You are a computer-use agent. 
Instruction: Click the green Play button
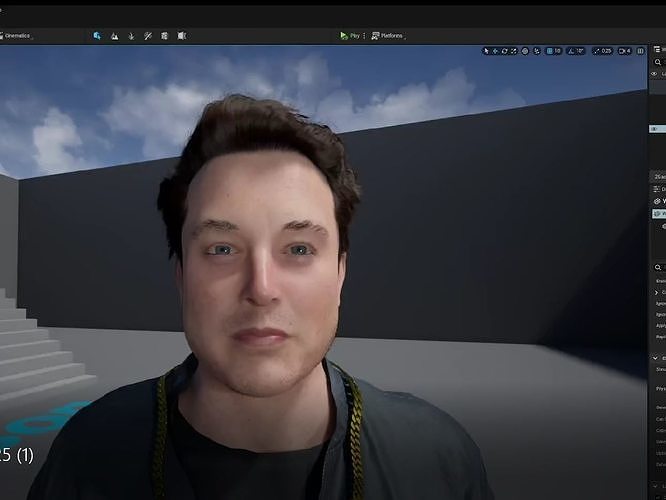click(344, 36)
